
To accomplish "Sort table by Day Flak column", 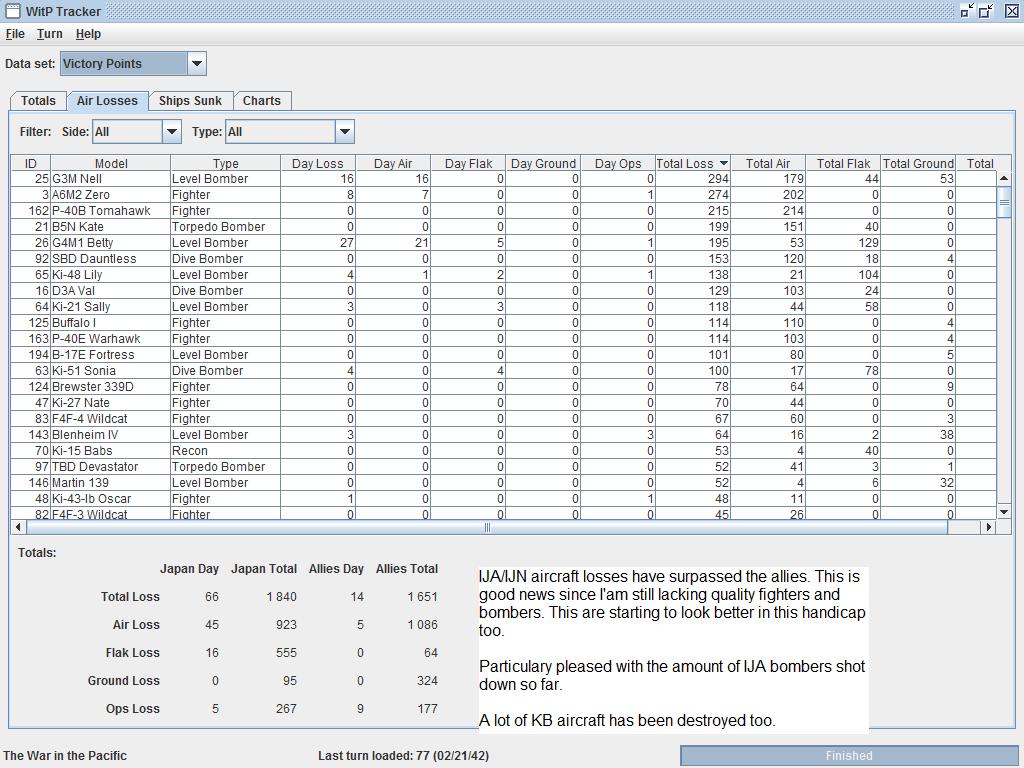I will coord(468,163).
